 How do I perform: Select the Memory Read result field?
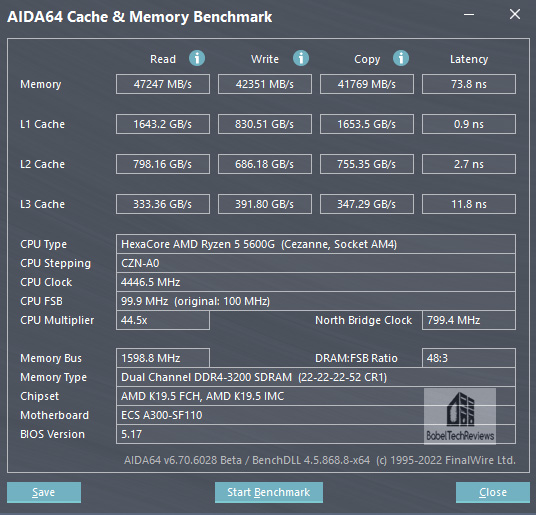163,84
